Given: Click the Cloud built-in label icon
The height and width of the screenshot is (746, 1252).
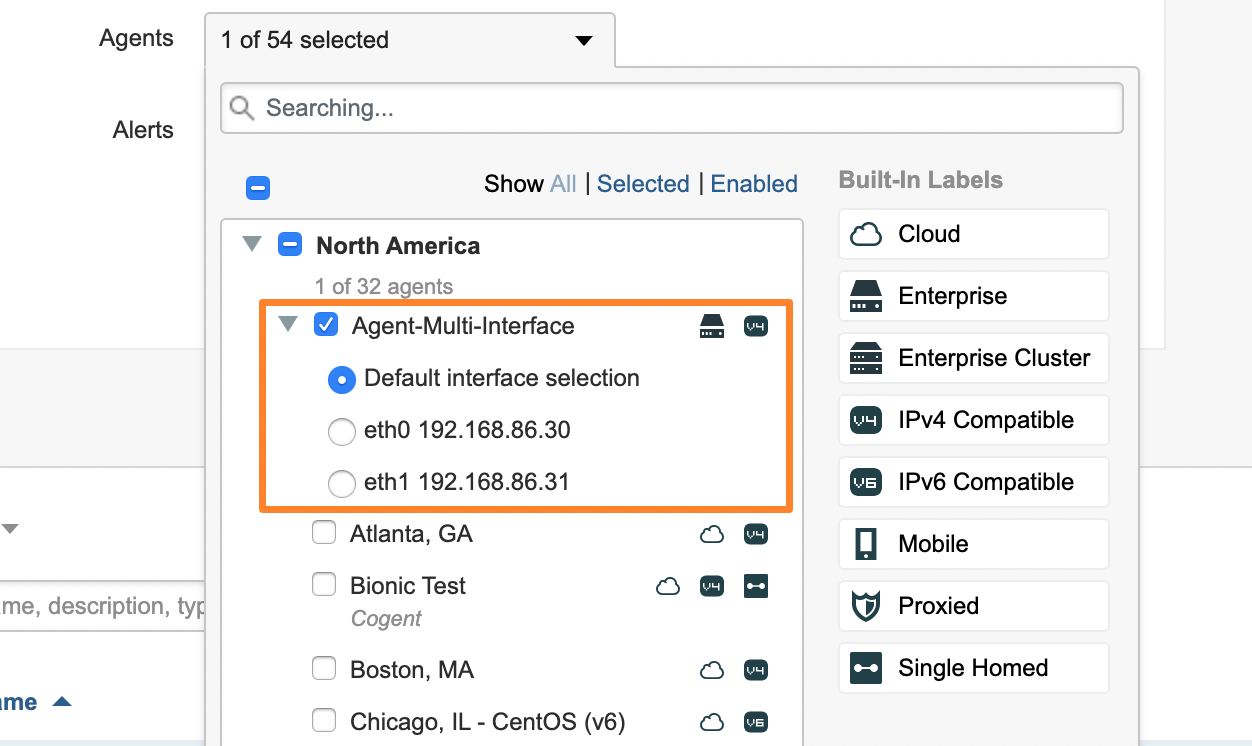Looking at the screenshot, I should 865,234.
